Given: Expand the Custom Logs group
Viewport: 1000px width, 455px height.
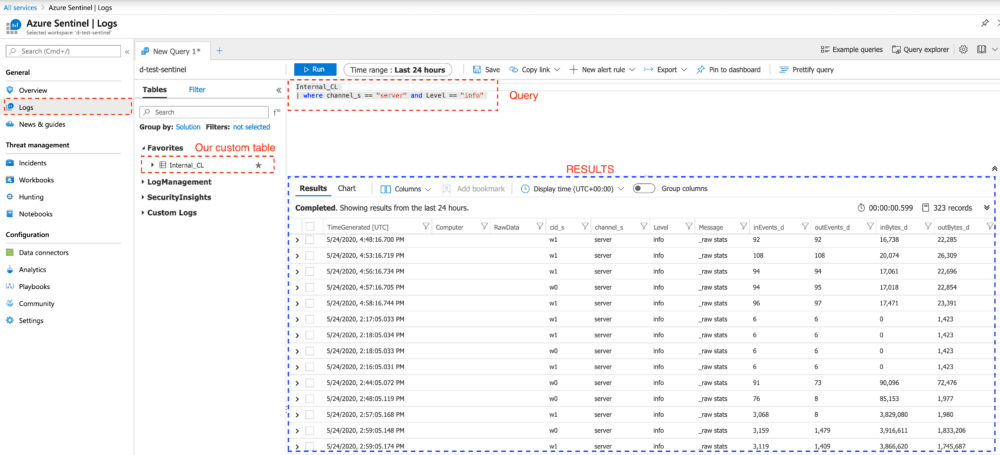Looking at the screenshot, I should (x=143, y=213).
